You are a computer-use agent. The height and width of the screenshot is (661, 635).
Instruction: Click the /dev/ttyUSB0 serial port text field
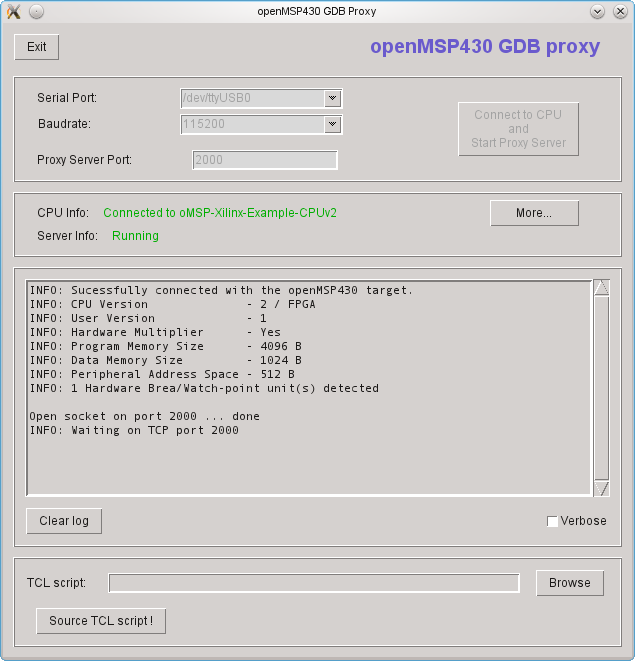point(251,98)
